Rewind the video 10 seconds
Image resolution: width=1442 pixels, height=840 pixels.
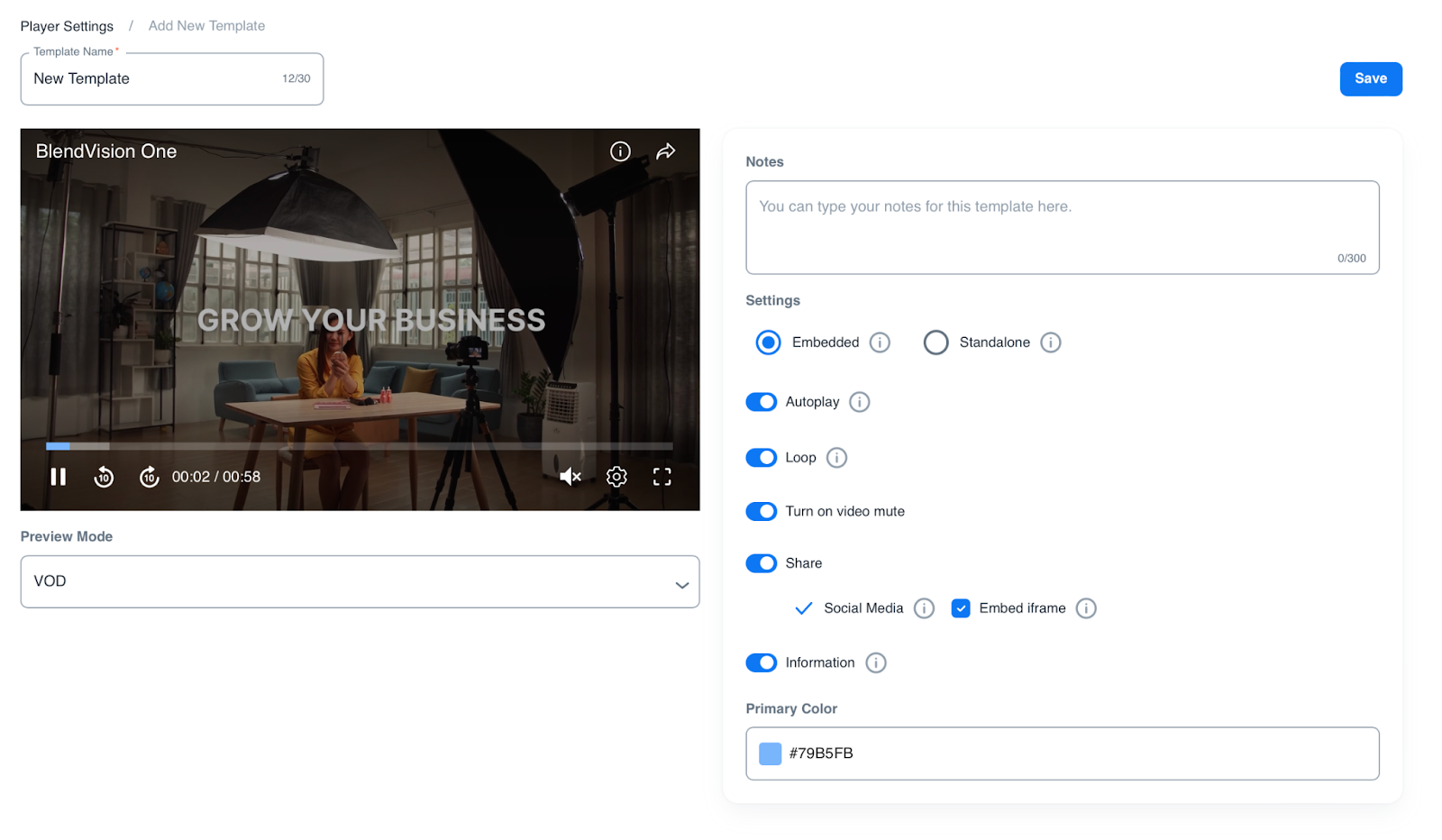(104, 477)
